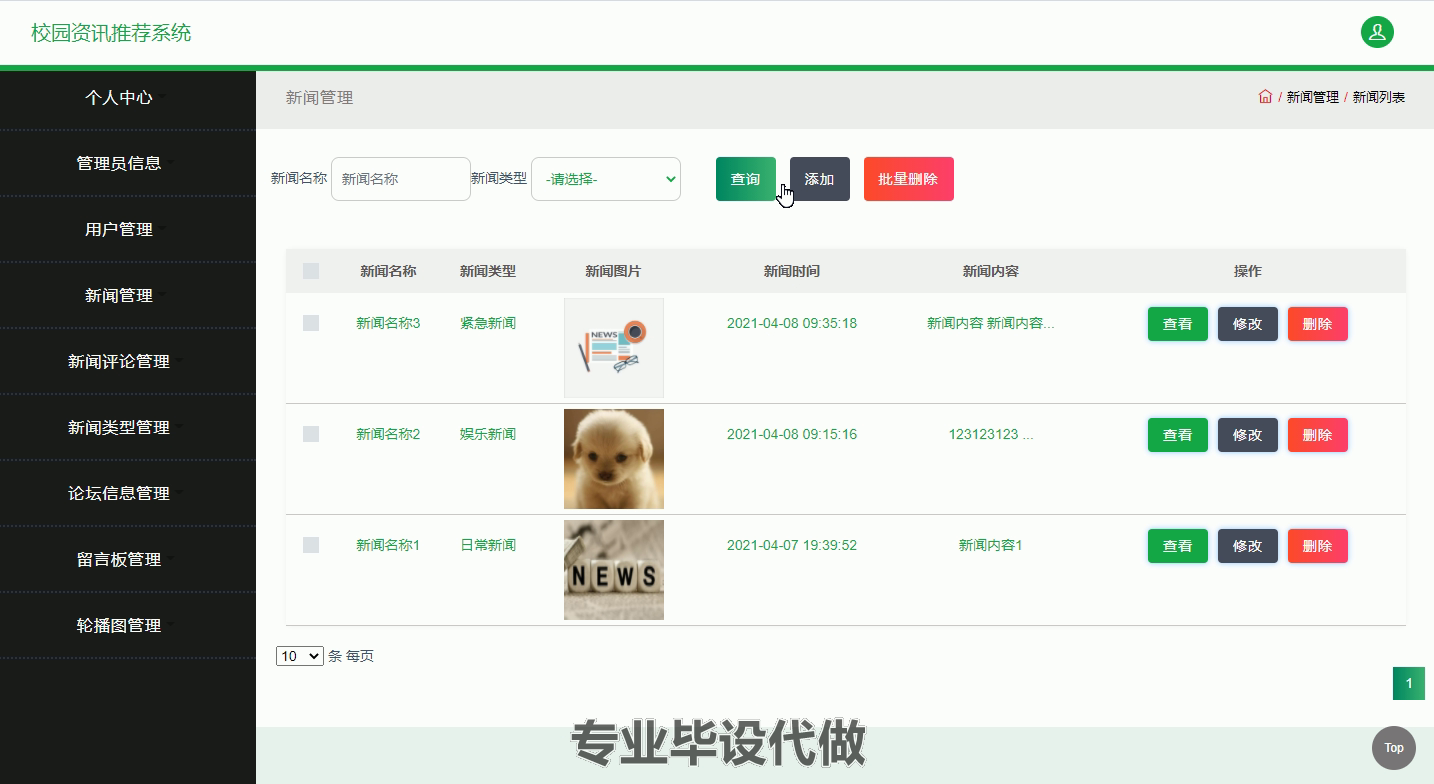Tick the checkbox for 新闻名称1 row

coord(311,545)
